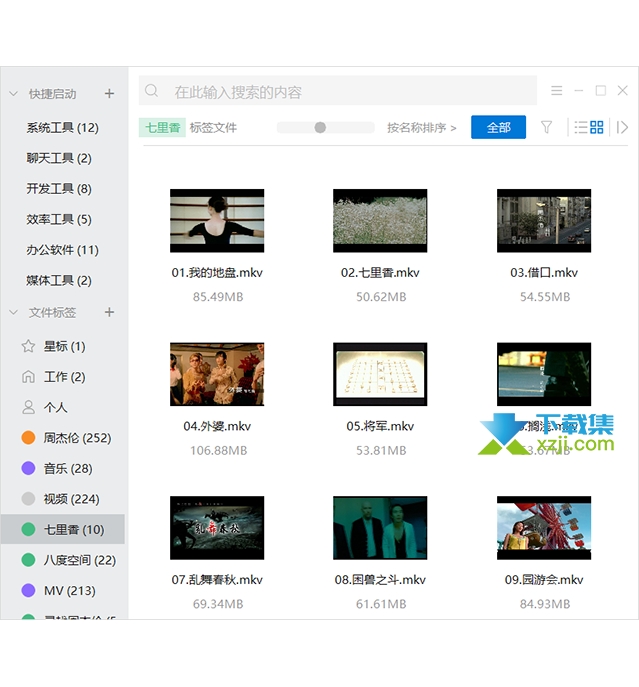The height and width of the screenshot is (687, 639).
Task: Click the 85.49MB file size
Action: 218,297
